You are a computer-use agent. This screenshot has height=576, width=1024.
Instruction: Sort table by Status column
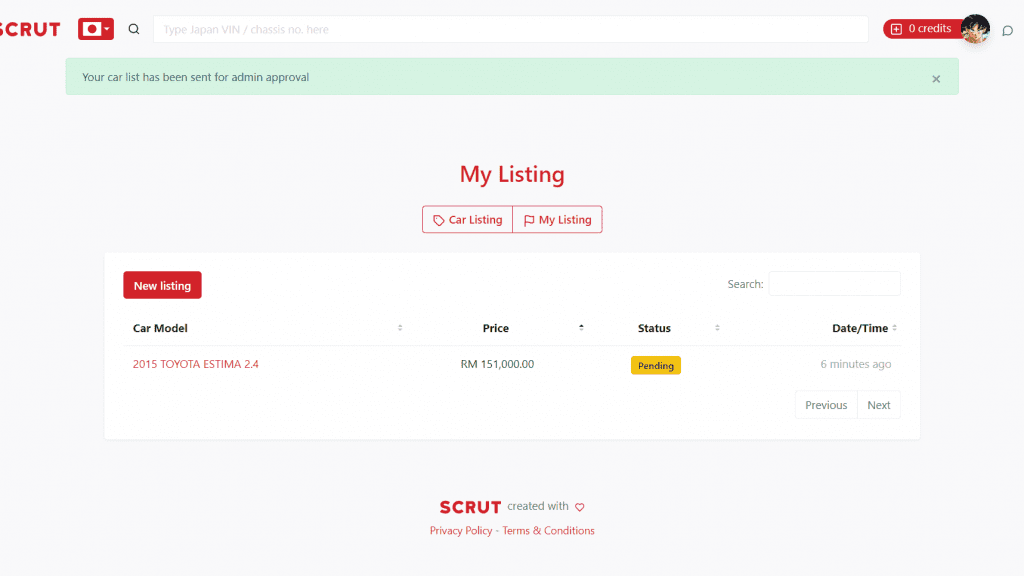click(x=654, y=328)
